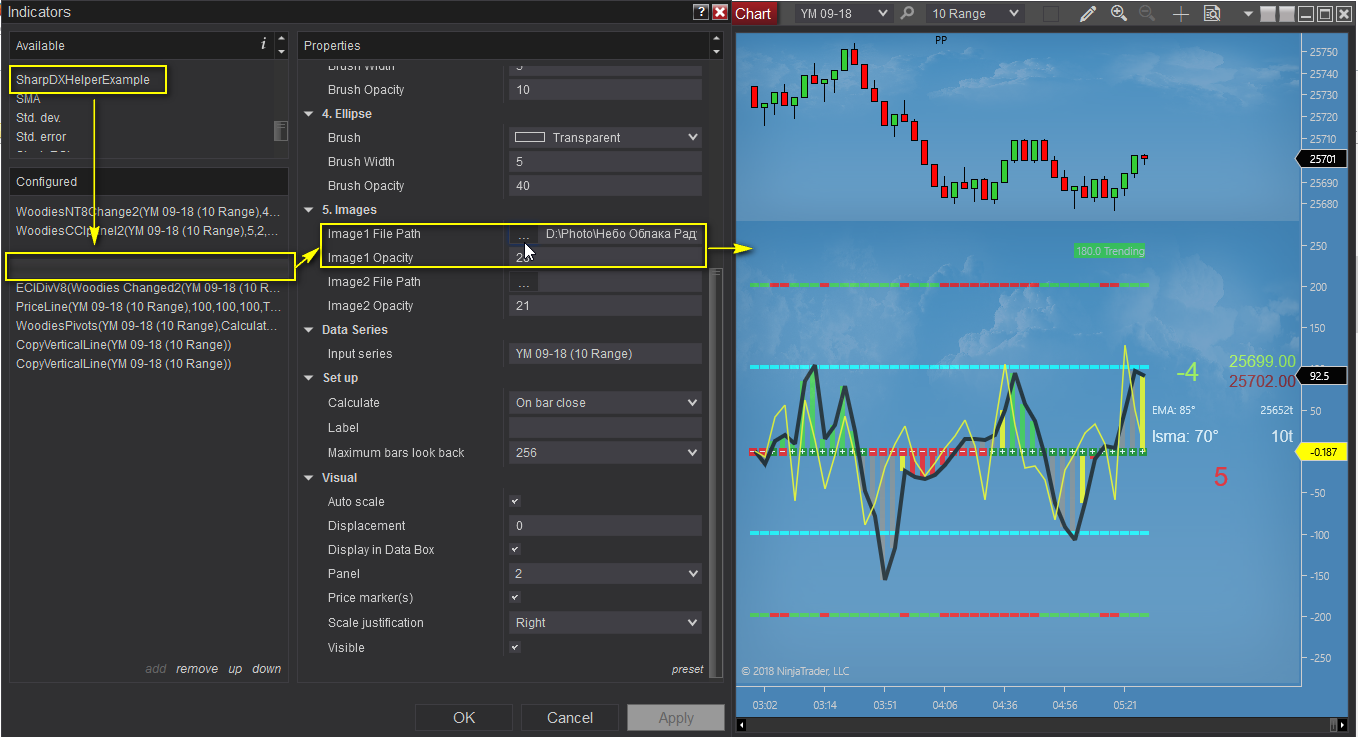Select Std. dev. in Available list
Image resolution: width=1358 pixels, height=737 pixels.
(x=39, y=118)
